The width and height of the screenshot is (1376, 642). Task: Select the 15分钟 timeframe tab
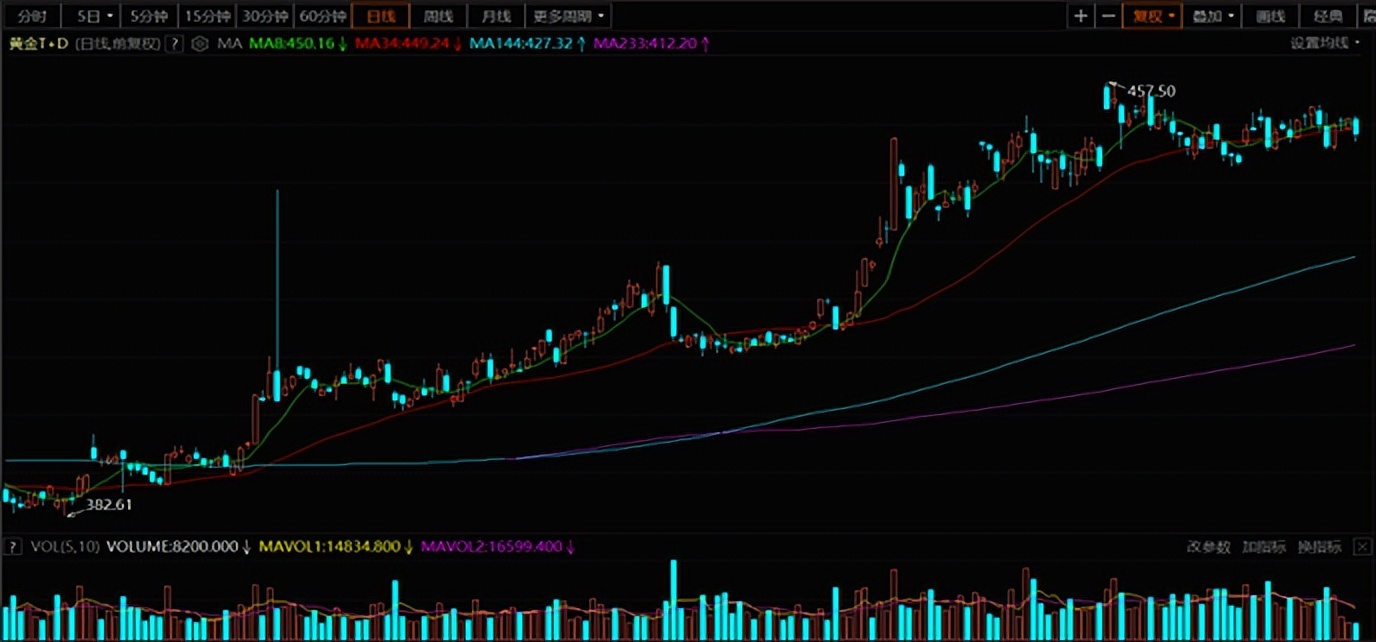[208, 16]
